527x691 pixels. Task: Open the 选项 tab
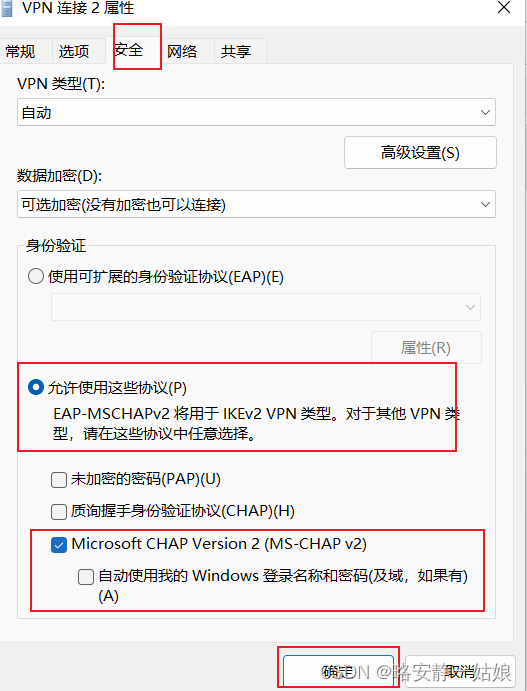point(74,51)
